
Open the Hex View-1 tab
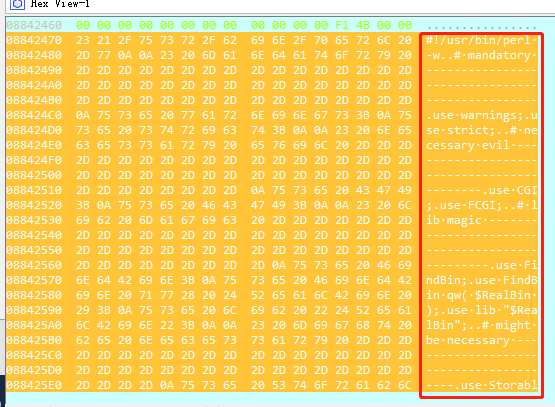[60, 4]
